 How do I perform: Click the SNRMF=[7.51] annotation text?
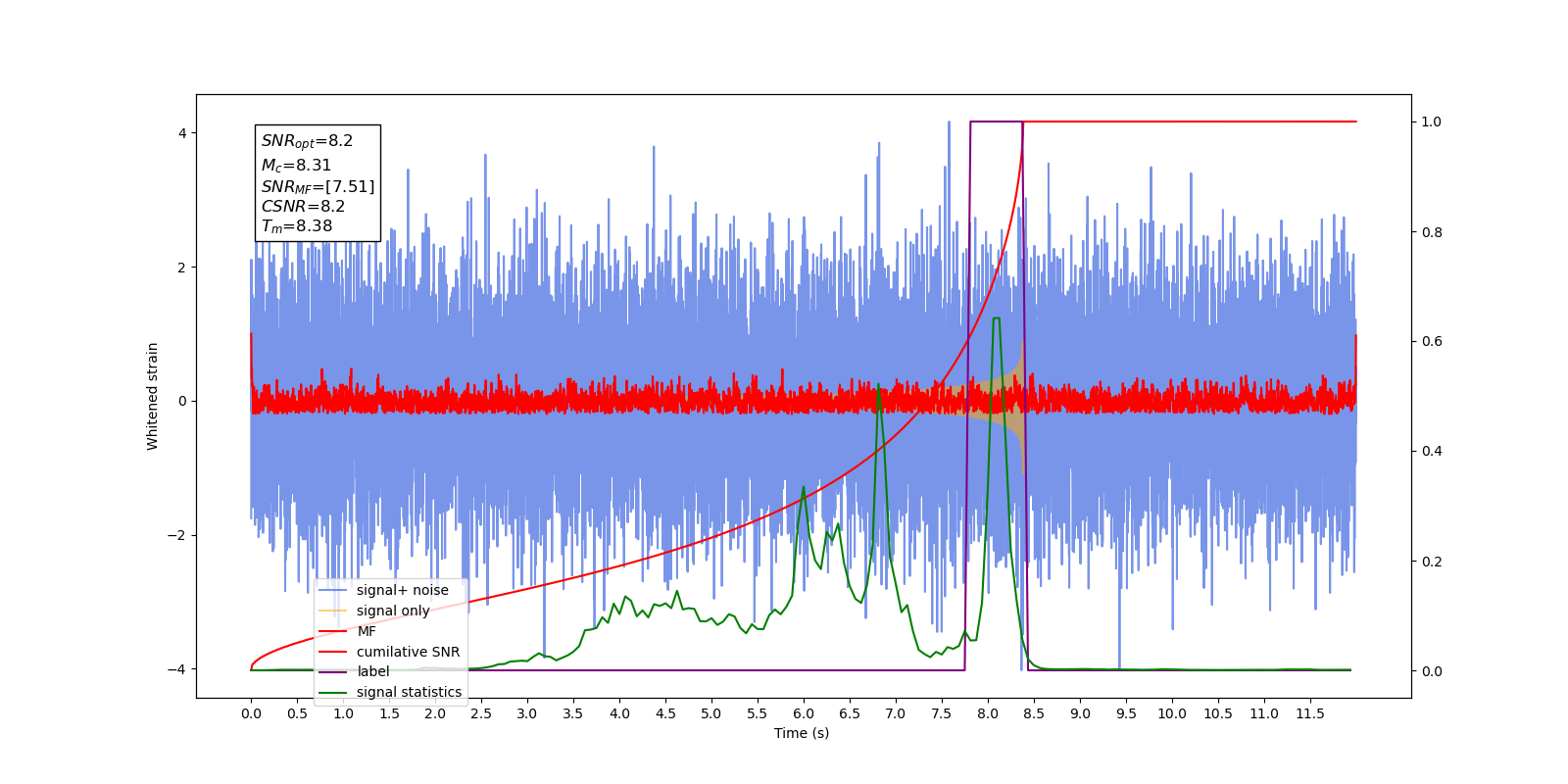coord(318,186)
